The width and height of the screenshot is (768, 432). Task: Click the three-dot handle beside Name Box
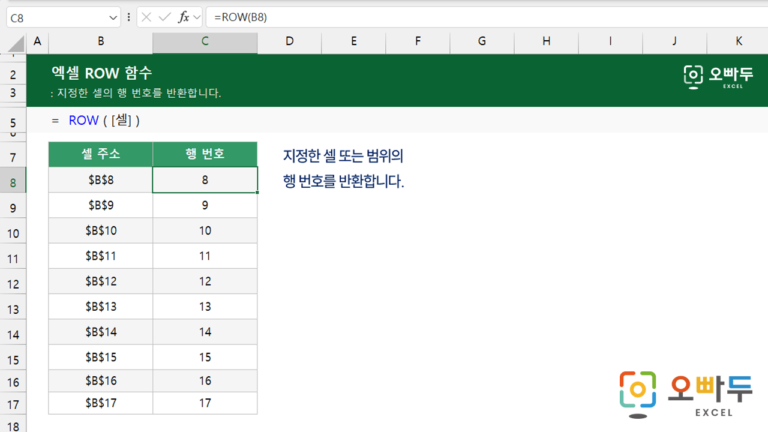pos(129,18)
